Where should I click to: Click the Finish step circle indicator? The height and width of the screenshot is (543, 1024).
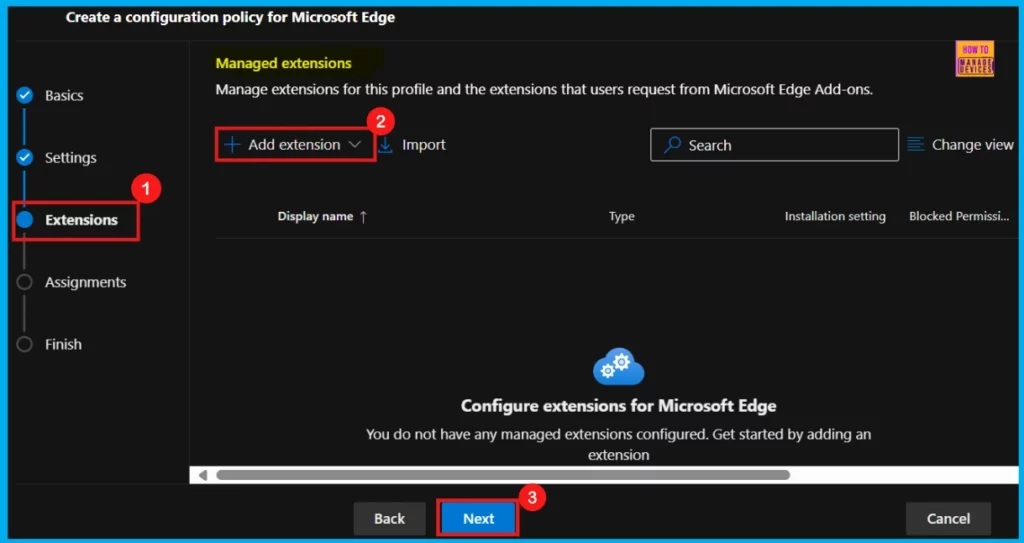click(x=24, y=344)
